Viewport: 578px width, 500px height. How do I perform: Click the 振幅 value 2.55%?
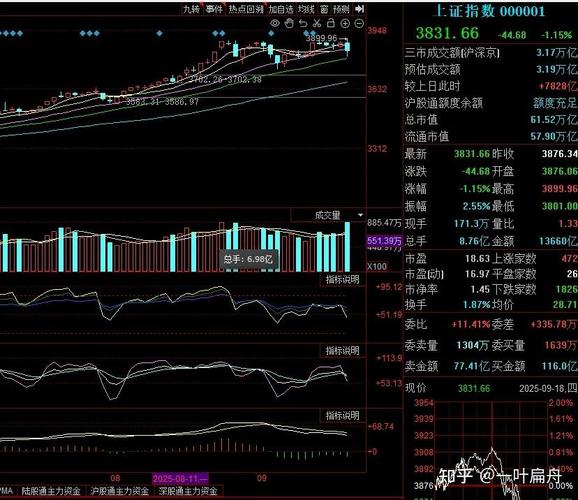click(477, 206)
